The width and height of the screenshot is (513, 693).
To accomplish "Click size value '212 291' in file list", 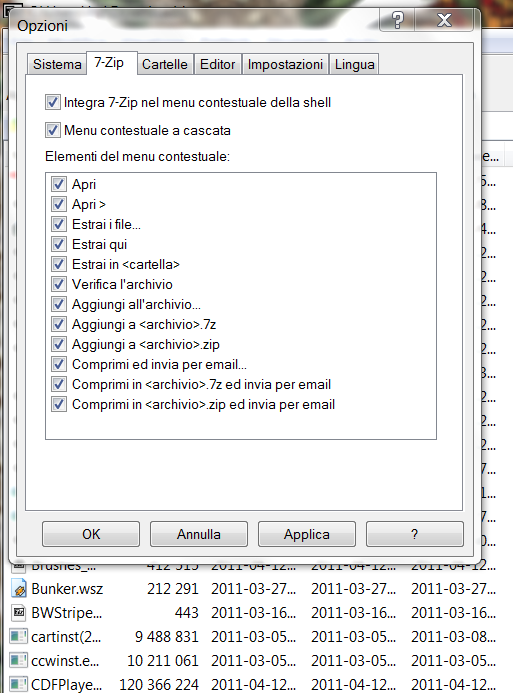I will click(173, 589).
